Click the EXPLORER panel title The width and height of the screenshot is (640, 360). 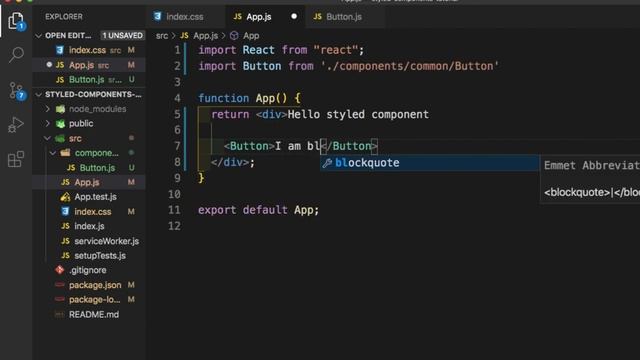tap(64, 17)
